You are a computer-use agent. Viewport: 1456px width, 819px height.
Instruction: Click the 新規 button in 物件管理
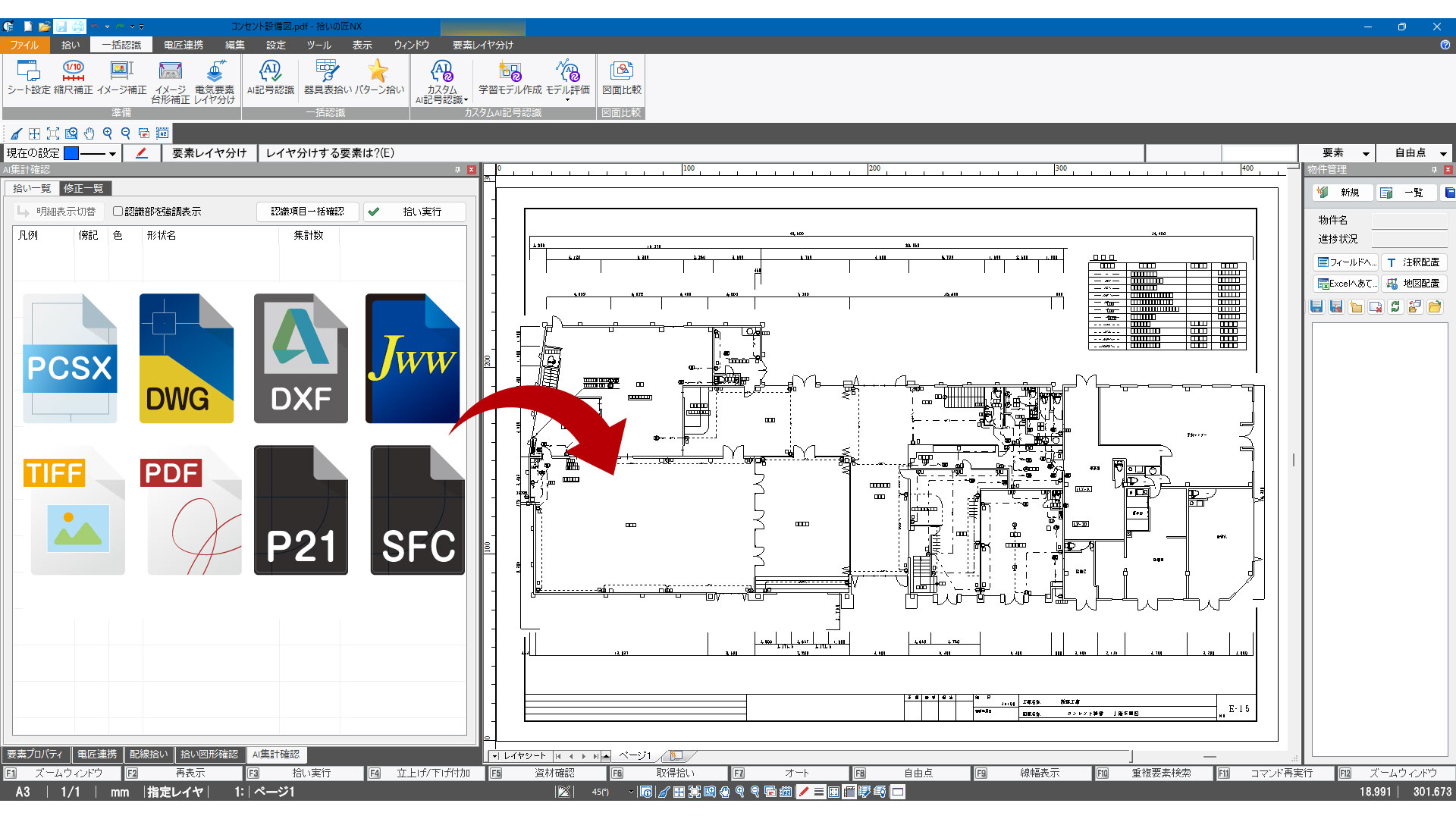pyautogui.click(x=1341, y=193)
